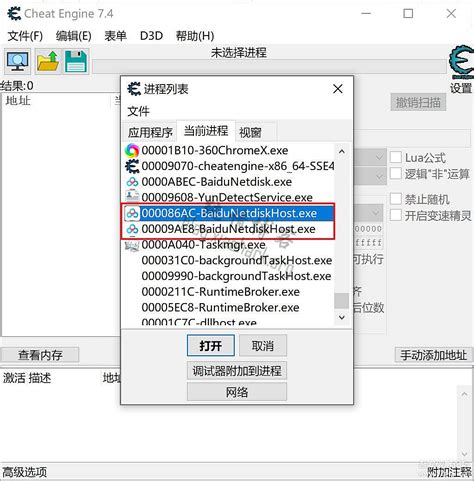Click the process list scroll up arrow
Image resolution: width=474 pixels, height=481 pixels.
point(342,152)
